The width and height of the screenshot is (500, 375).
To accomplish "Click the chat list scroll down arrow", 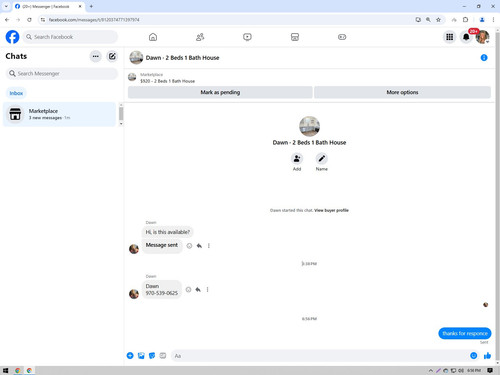I will click(x=121, y=124).
